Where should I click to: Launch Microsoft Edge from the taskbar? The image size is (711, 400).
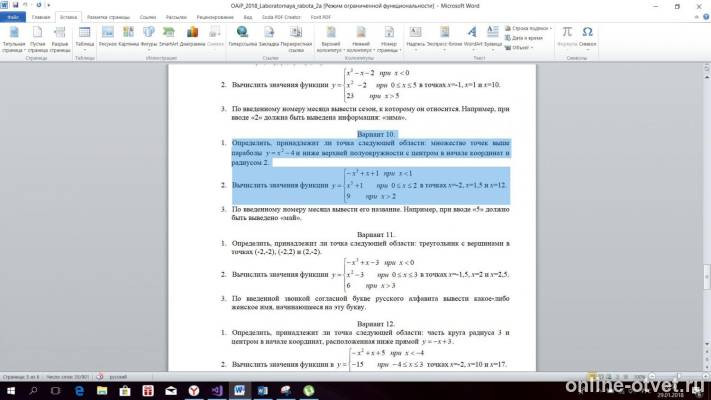[x=79, y=390]
